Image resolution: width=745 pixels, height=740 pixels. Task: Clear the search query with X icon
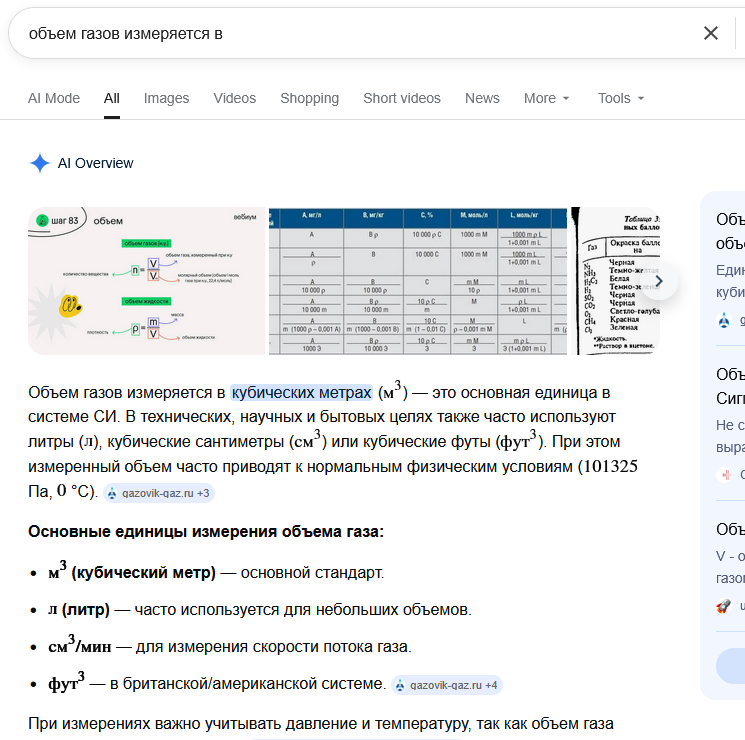point(711,33)
